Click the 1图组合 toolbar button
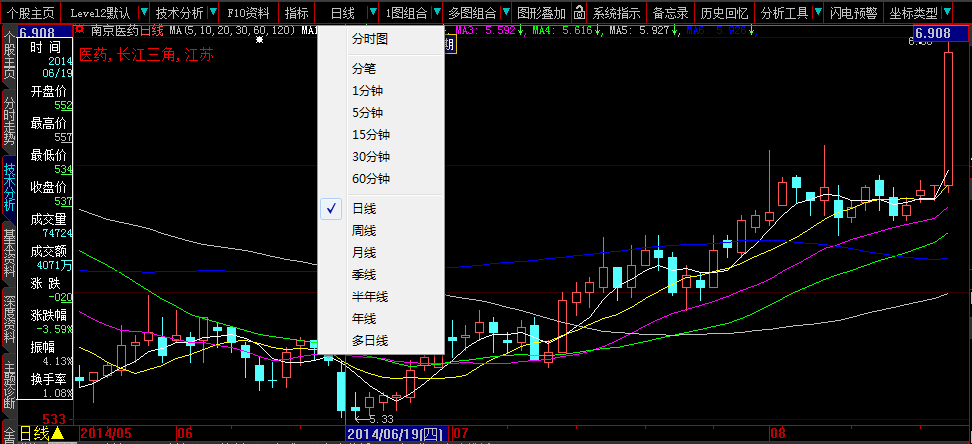Image resolution: width=972 pixels, height=444 pixels. tap(406, 12)
